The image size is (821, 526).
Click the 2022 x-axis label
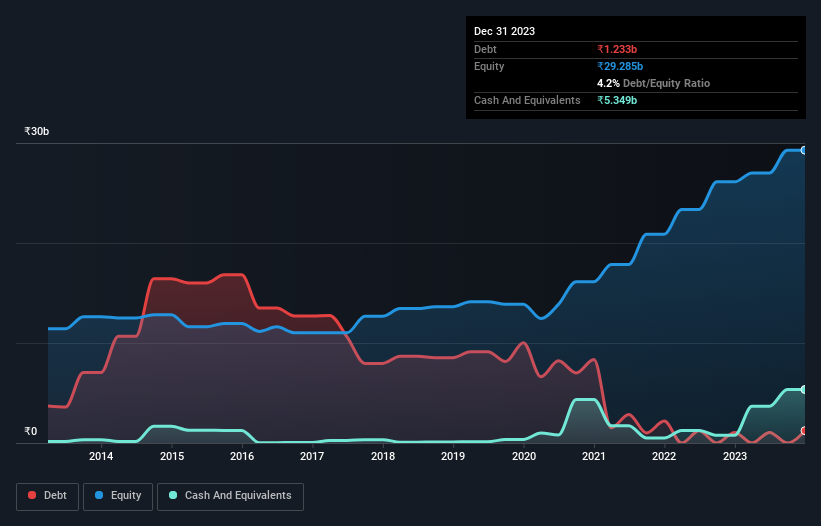(x=664, y=456)
